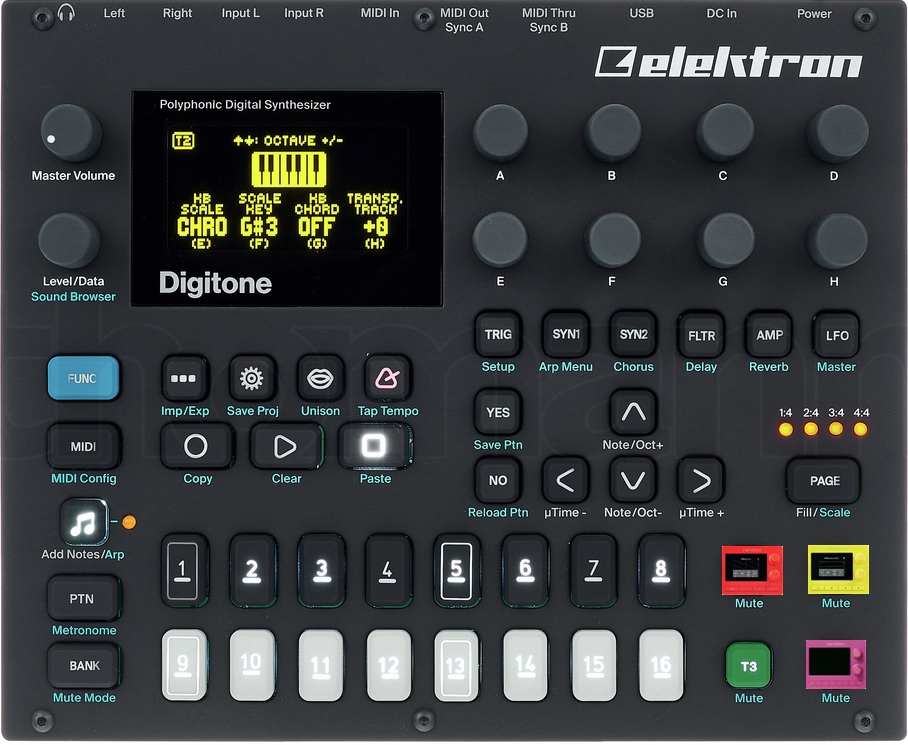The image size is (908, 745).
Task: Open the LFO Master page
Action: pyautogui.click(x=837, y=335)
